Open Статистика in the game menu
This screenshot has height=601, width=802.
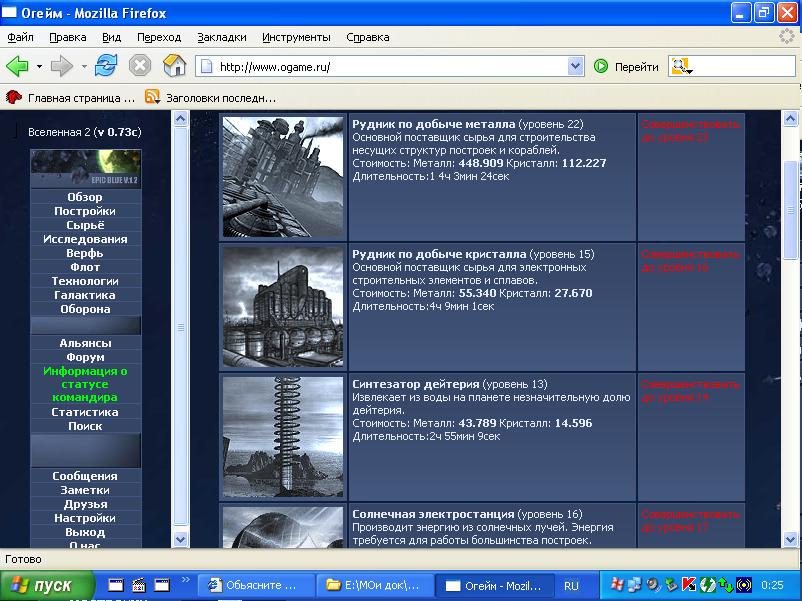pos(85,412)
